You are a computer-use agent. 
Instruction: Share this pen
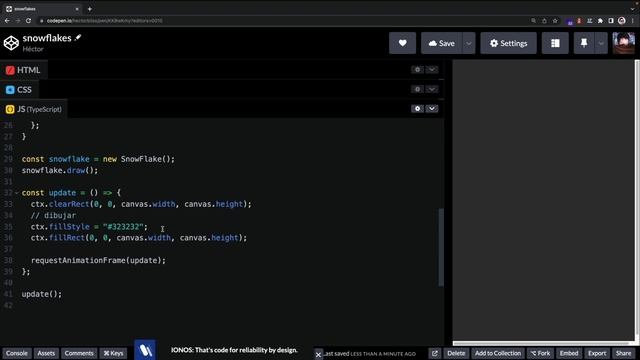point(623,353)
